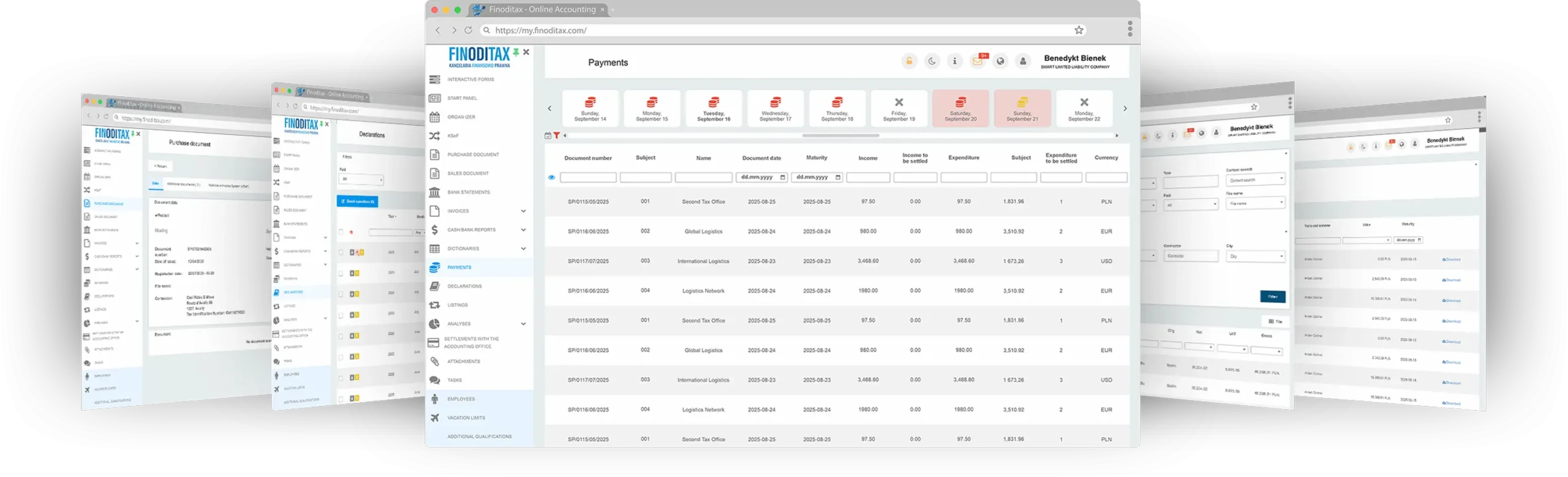Click the Document number filter field
The width and height of the screenshot is (1568, 477).
(x=588, y=178)
